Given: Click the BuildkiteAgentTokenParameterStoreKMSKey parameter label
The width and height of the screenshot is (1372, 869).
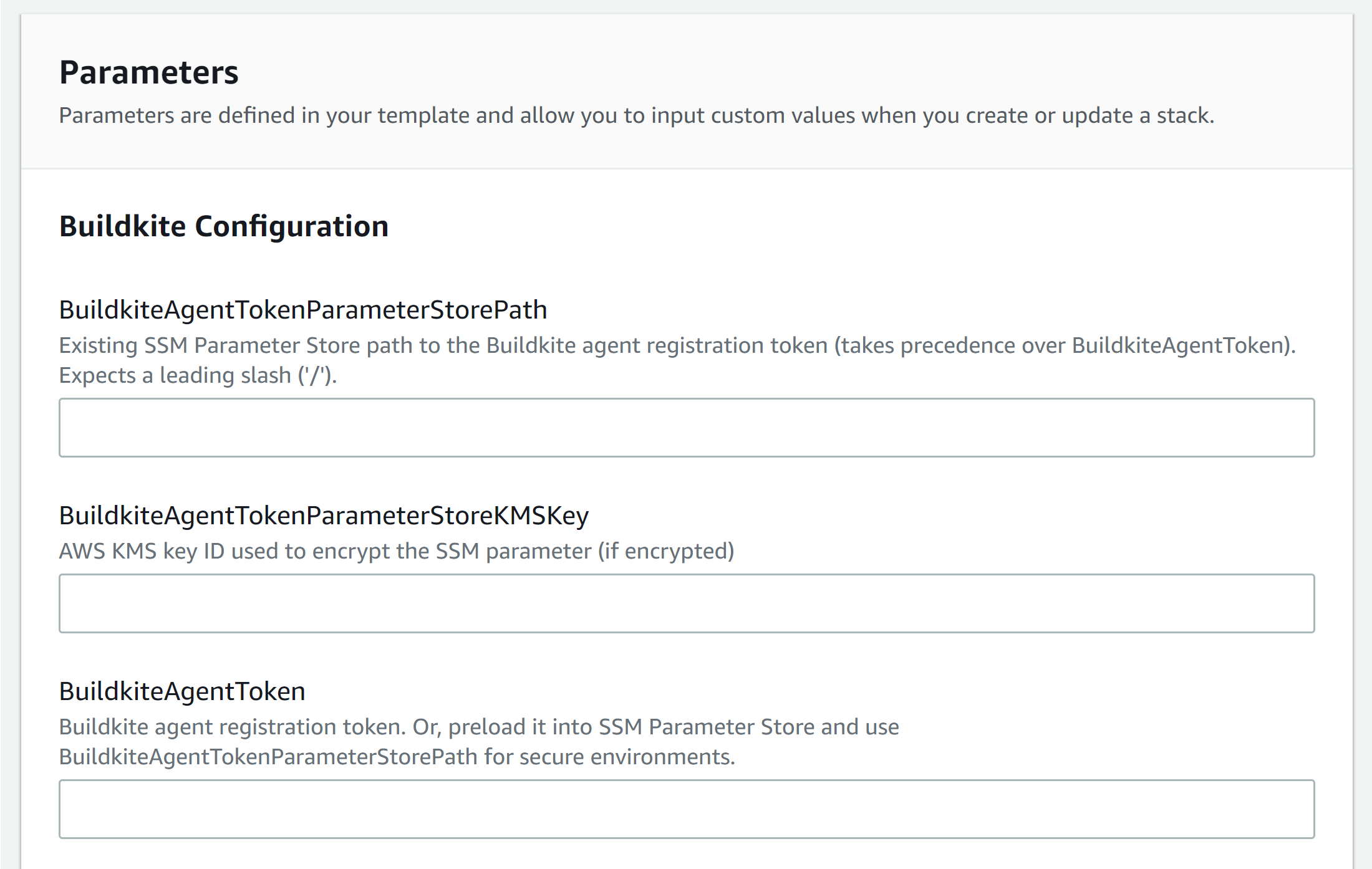Looking at the screenshot, I should tap(324, 515).
